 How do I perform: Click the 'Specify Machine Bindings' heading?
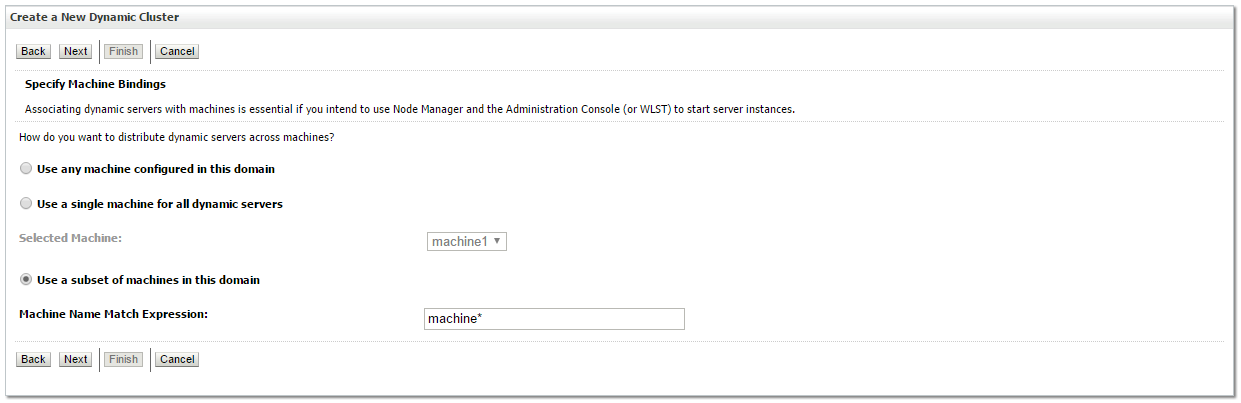pyautogui.click(x=95, y=84)
